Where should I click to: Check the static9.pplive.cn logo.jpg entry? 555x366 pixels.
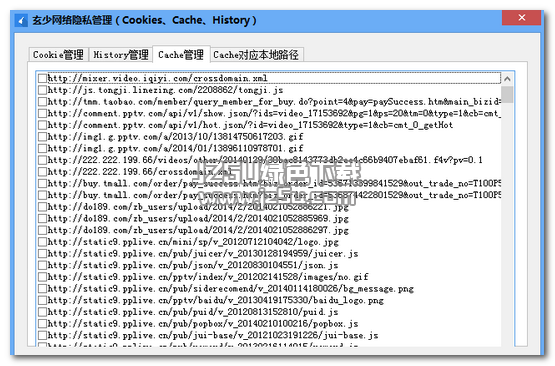point(42,242)
